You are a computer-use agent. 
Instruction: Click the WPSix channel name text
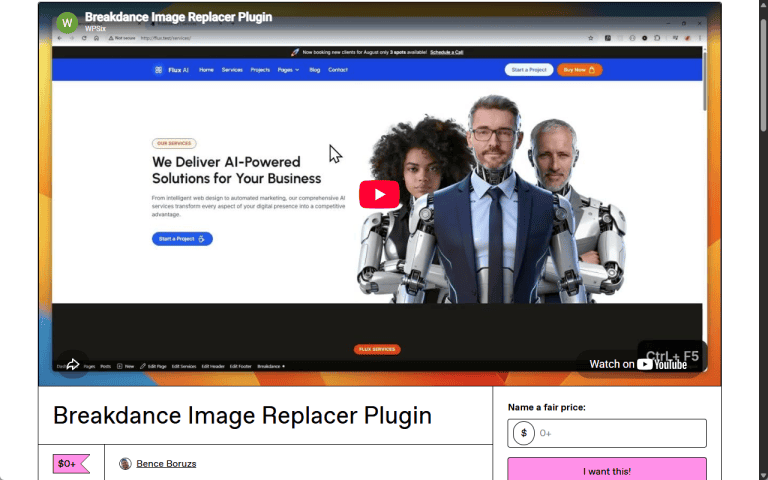click(x=95, y=29)
